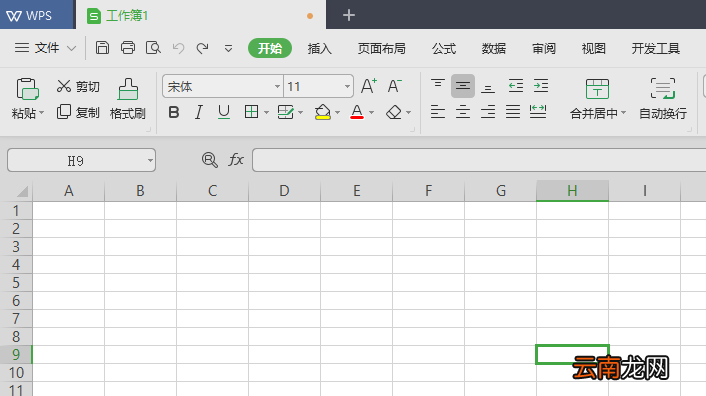This screenshot has height=396, width=706.
Task: Switch to the 插入 tab
Action: (x=320, y=48)
